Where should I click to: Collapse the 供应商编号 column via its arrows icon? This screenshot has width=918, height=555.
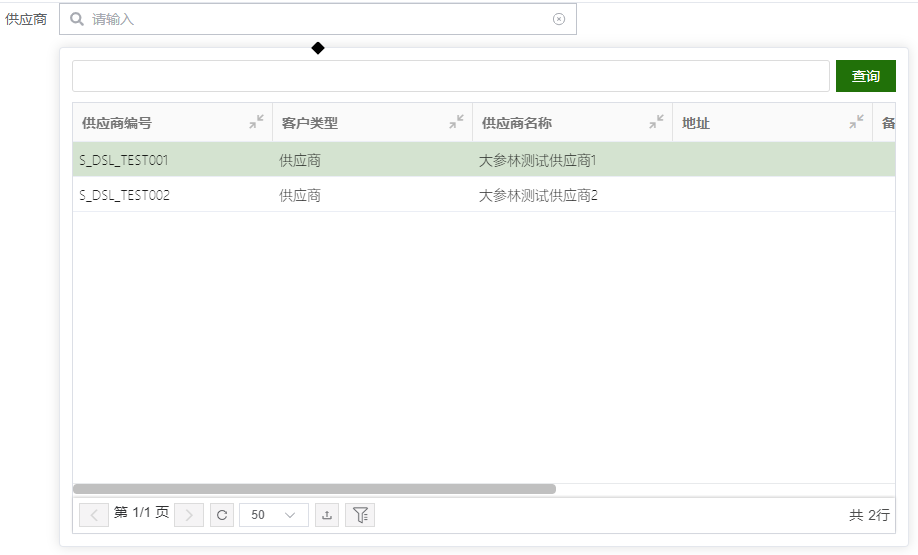(256, 122)
